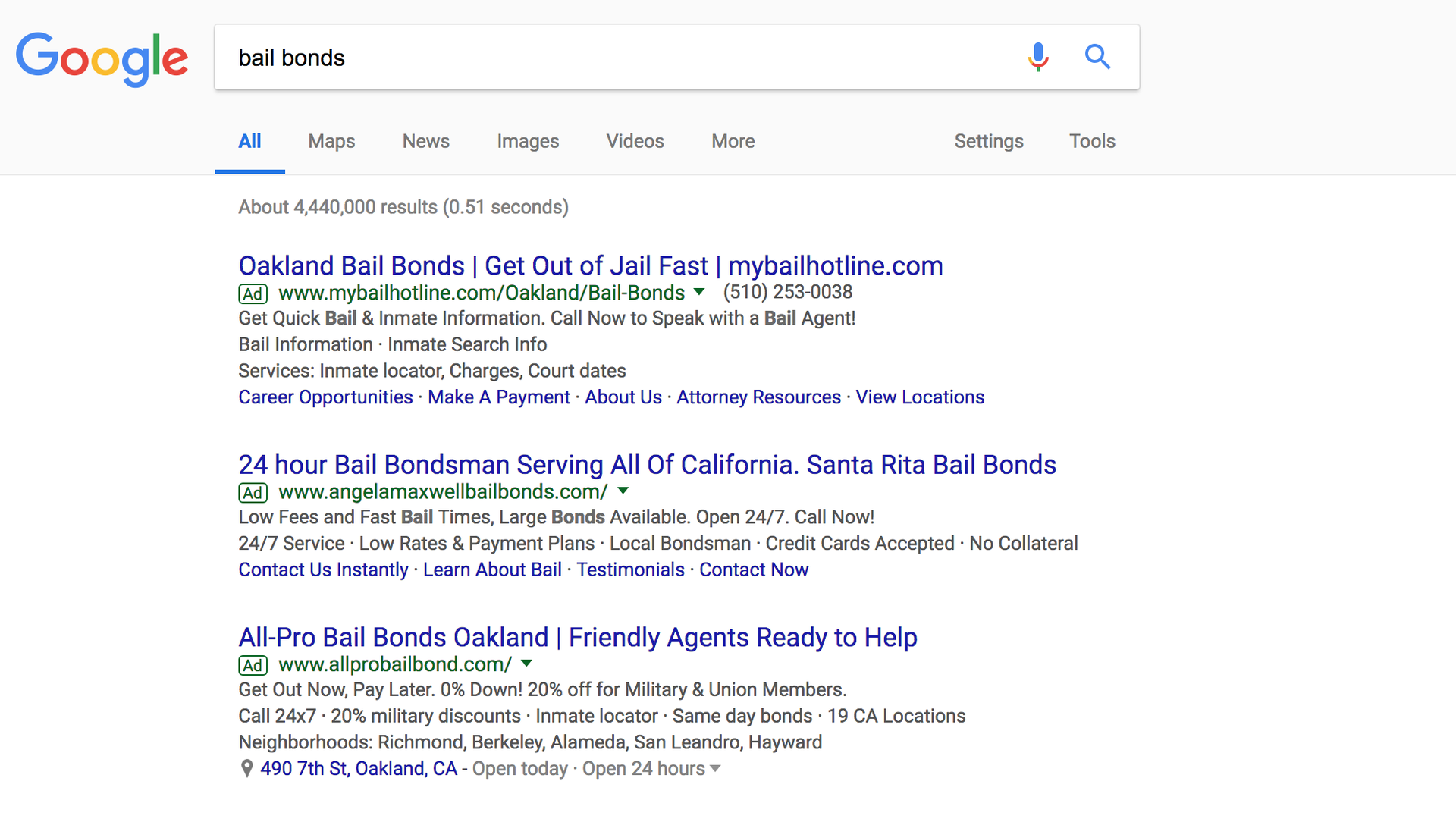
Task: Click the Ad badge on the Santa Rita result
Action: pyautogui.click(x=253, y=492)
